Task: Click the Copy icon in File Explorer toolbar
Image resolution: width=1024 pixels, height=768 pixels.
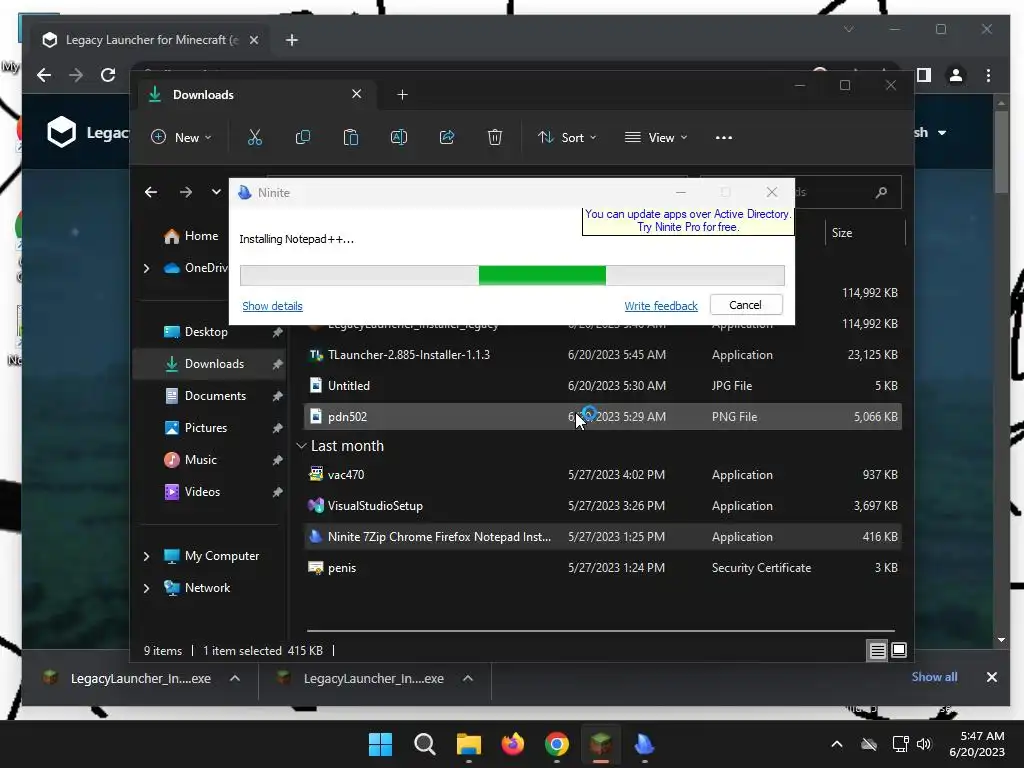Action: [x=302, y=137]
